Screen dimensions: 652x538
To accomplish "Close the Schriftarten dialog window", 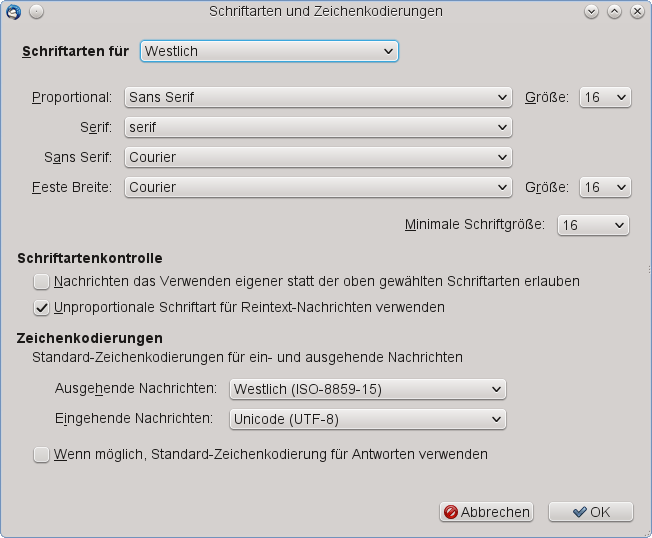I will click(x=636, y=11).
